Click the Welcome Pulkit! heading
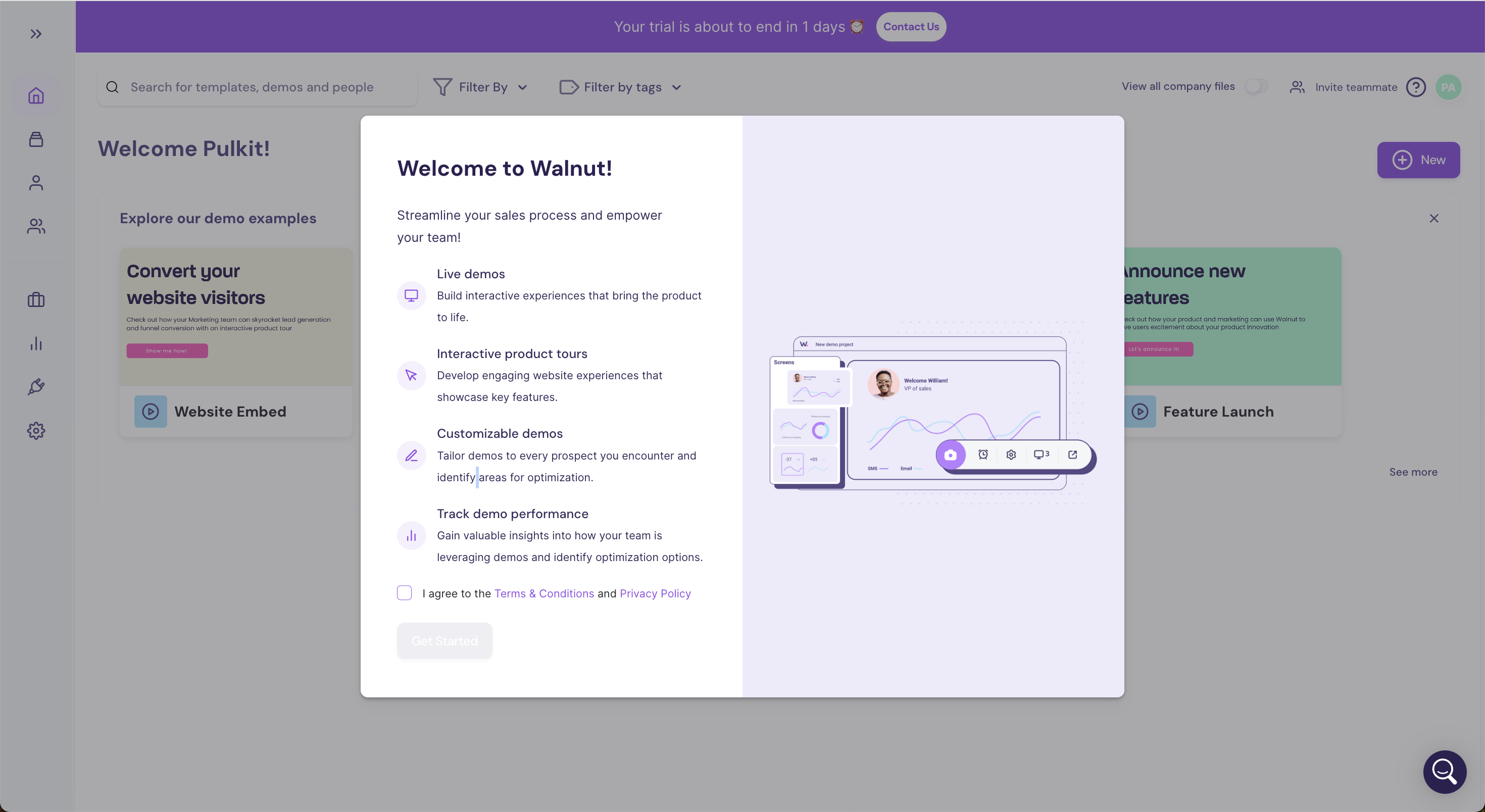 coord(184,148)
